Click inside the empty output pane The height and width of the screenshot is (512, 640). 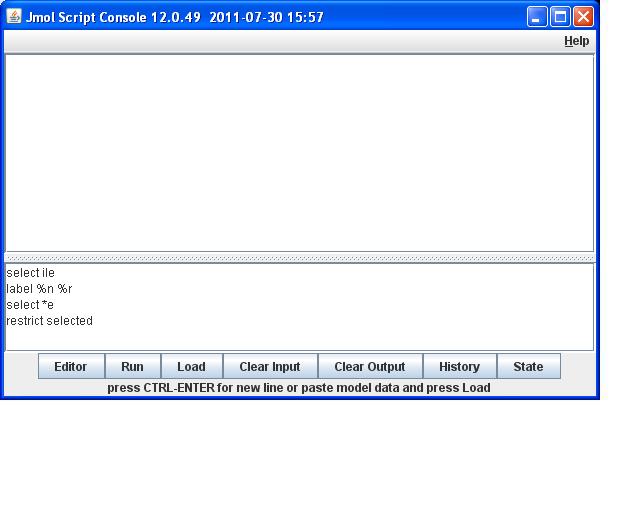click(x=300, y=152)
